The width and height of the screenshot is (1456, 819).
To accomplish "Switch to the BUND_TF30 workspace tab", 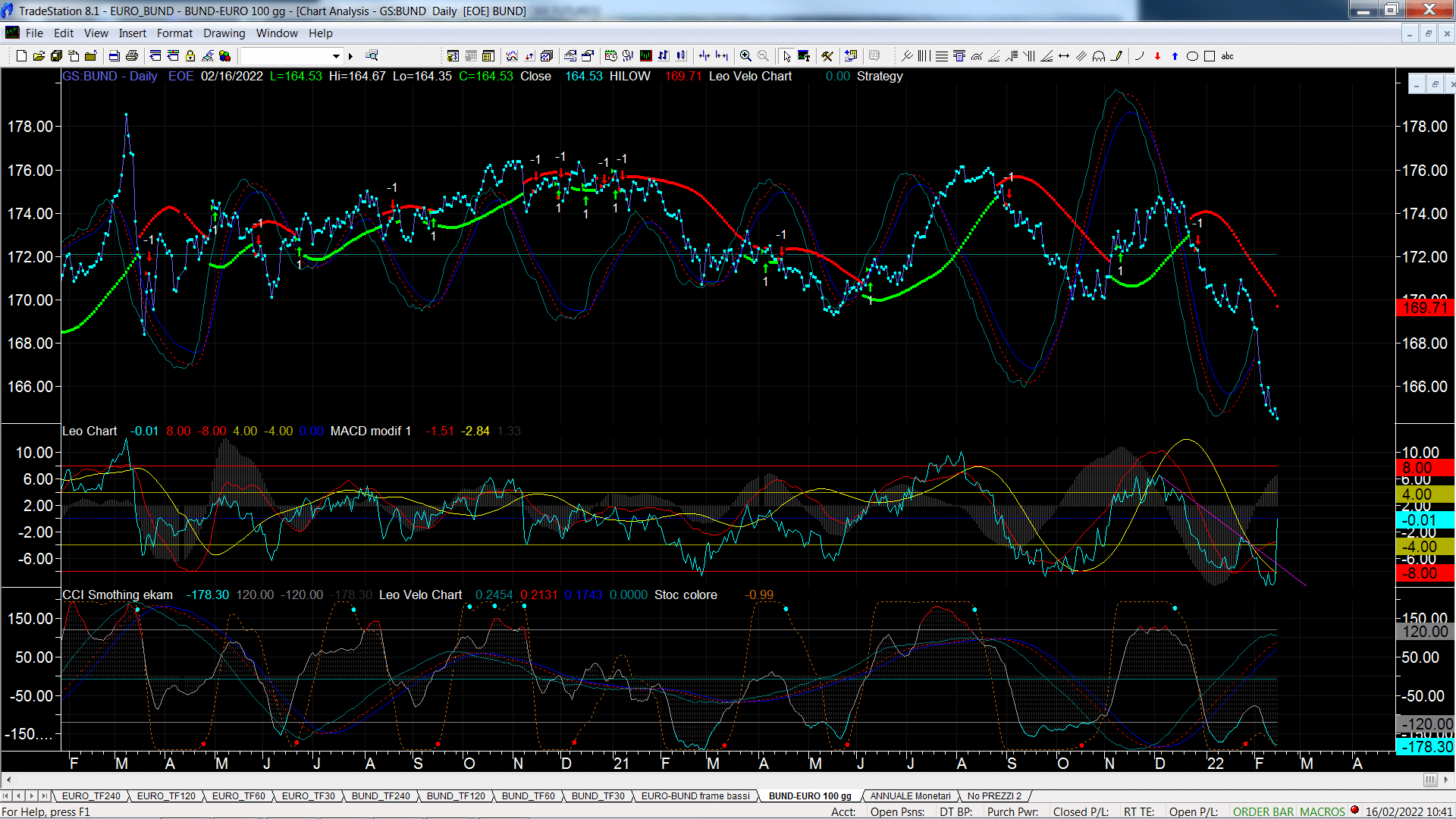I will (598, 795).
